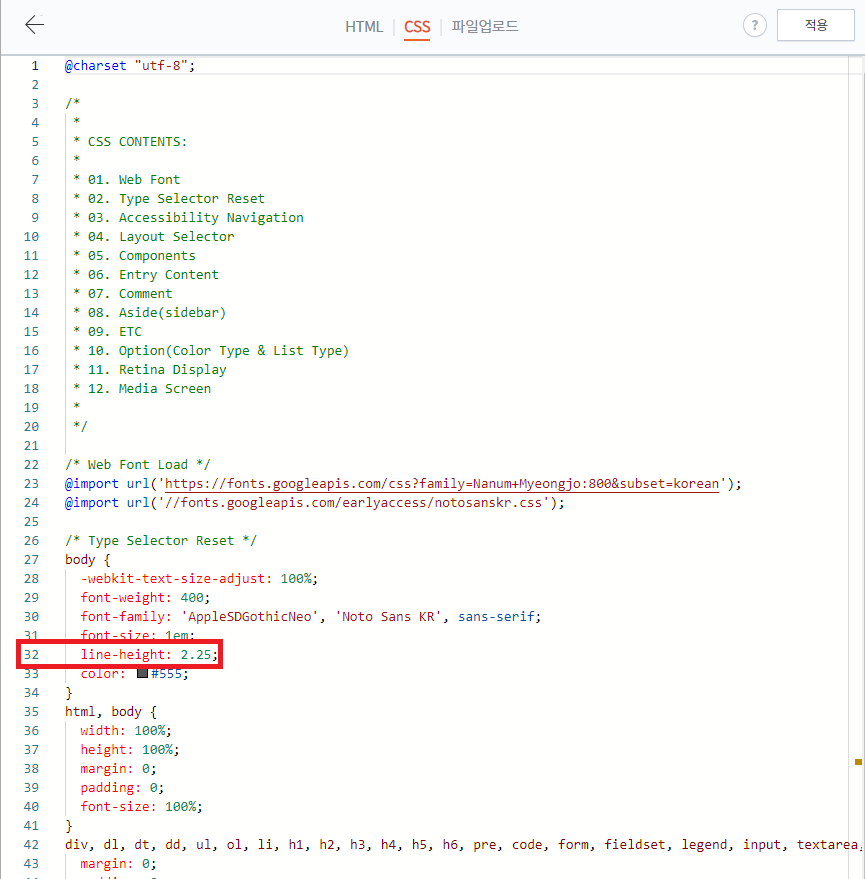Screen dimensions: 865x879
Task: Click the font-family declaration on line 30
Action: coord(311,617)
